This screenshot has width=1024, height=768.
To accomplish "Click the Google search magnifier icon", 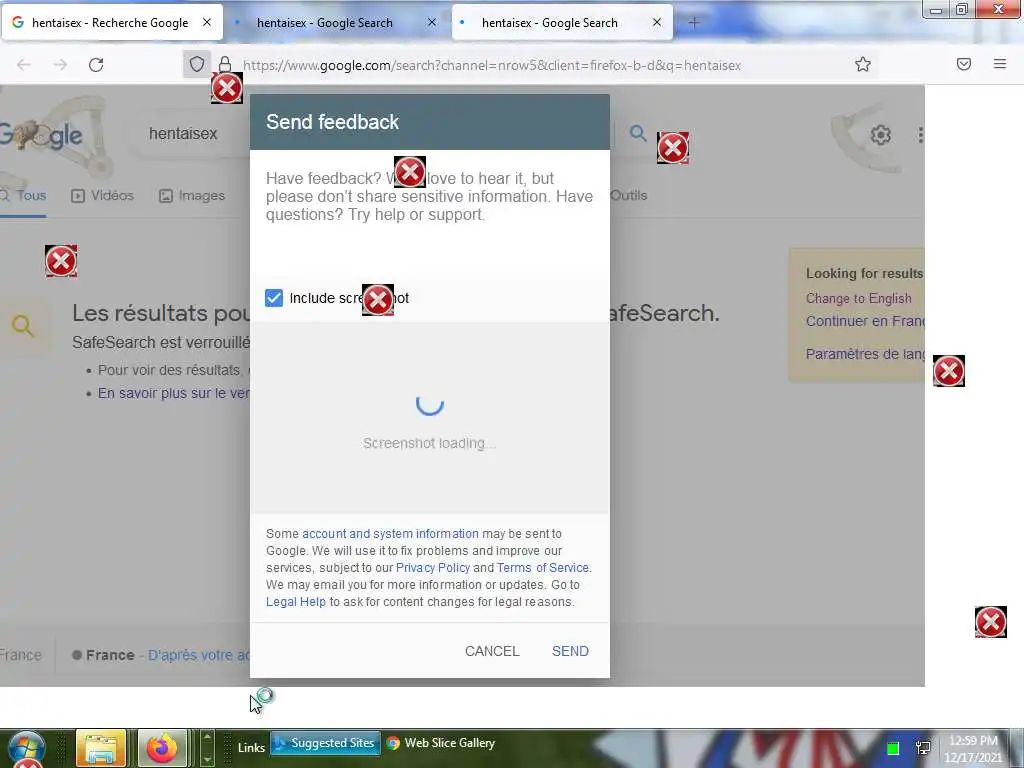I will coord(638,134).
